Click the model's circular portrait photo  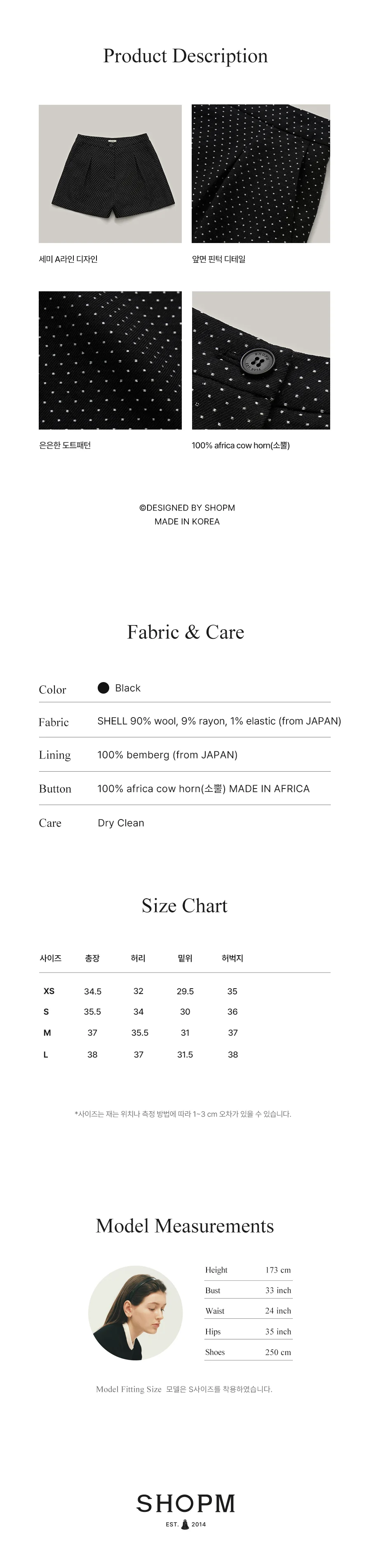pyautogui.click(x=135, y=1313)
